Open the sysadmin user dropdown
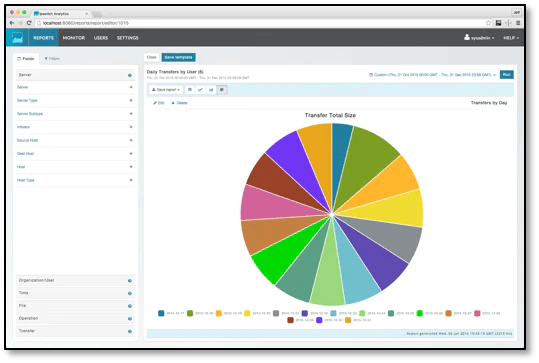 pos(479,38)
